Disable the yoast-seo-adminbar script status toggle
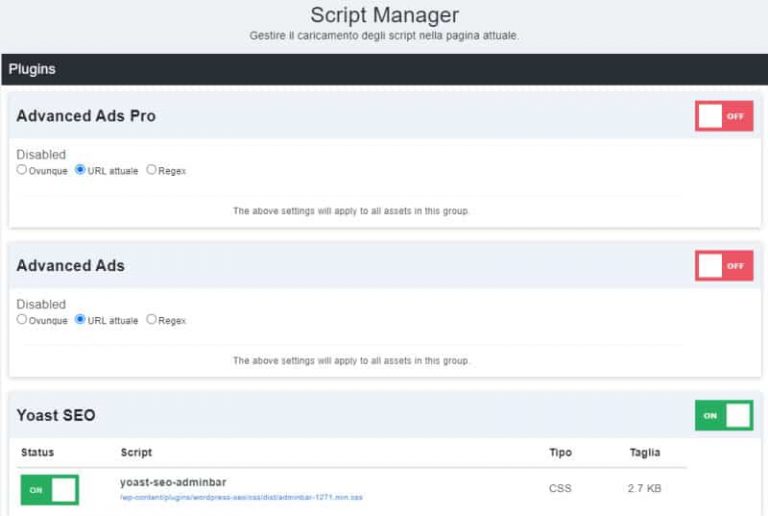 click(49, 490)
